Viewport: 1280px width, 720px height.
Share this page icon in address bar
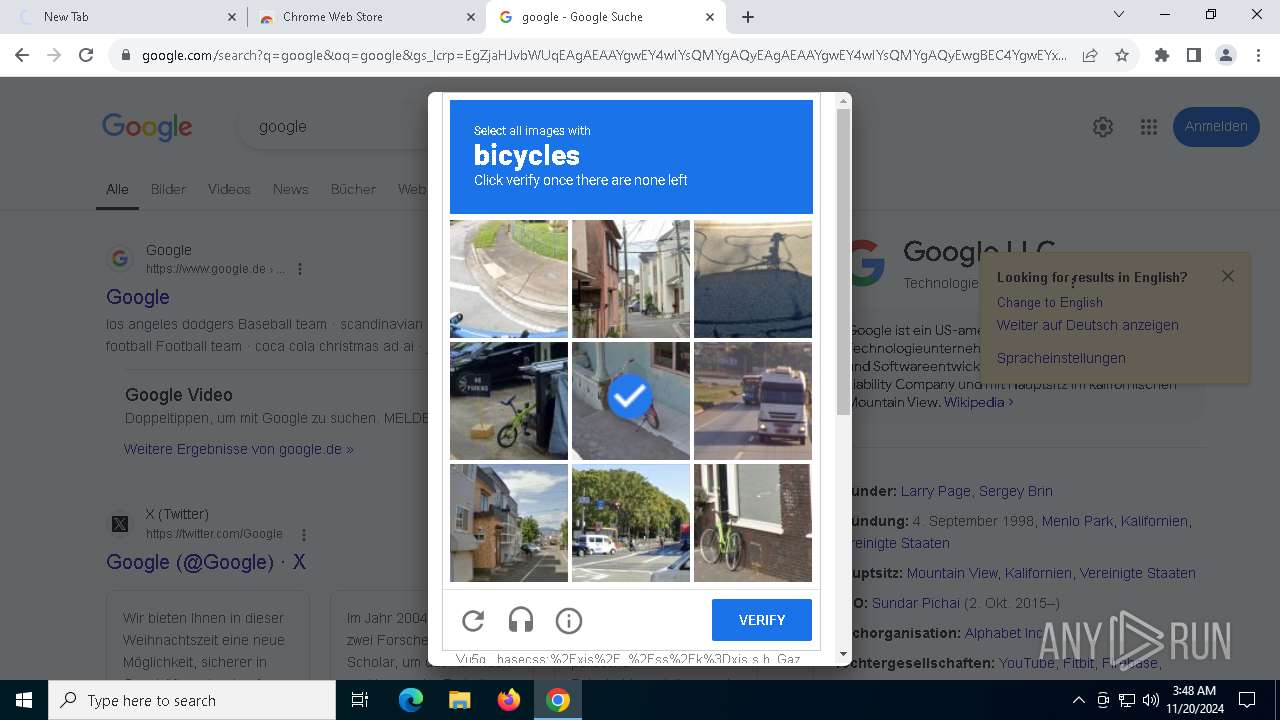1090,56
